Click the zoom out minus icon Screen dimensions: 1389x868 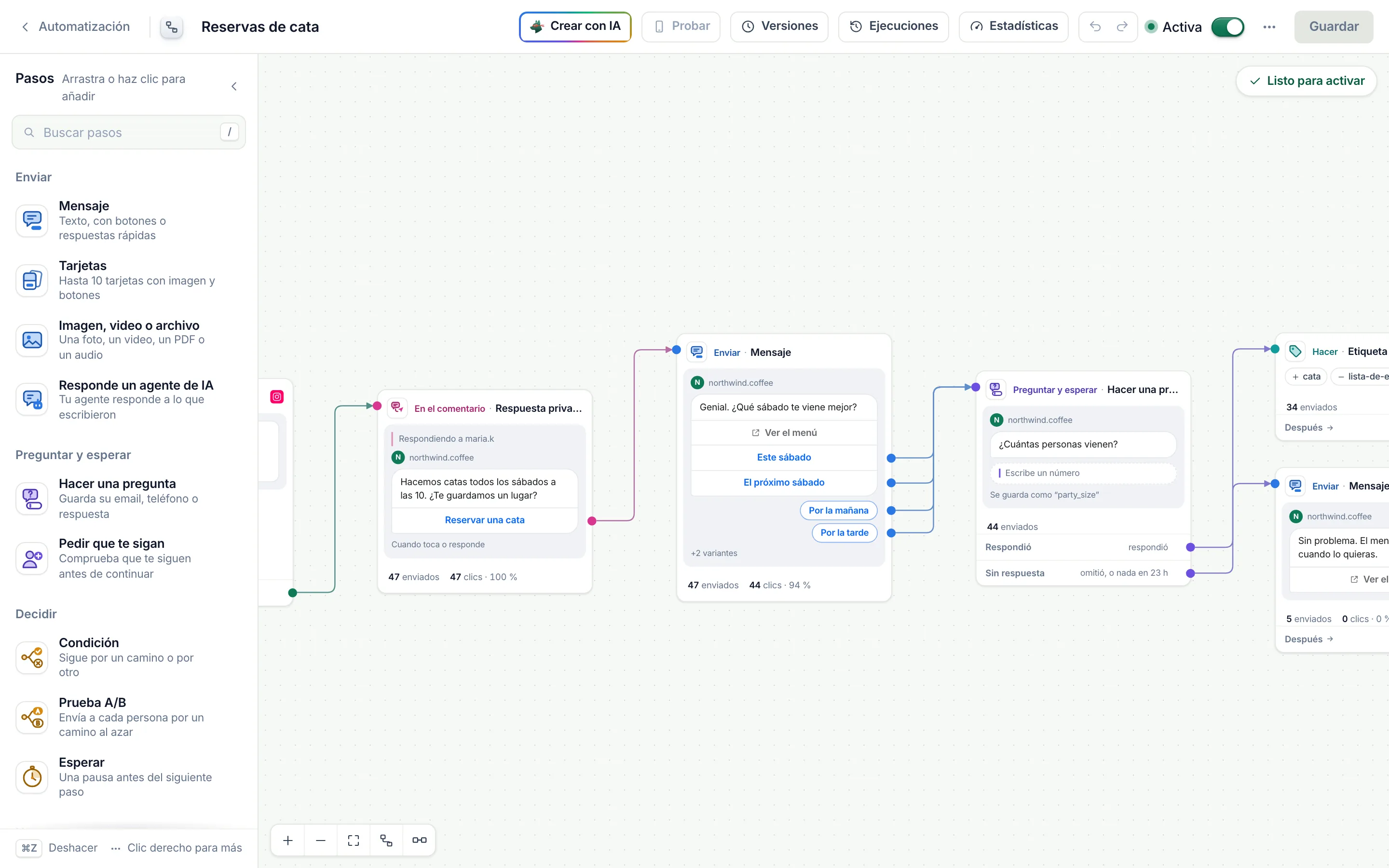[x=320, y=840]
